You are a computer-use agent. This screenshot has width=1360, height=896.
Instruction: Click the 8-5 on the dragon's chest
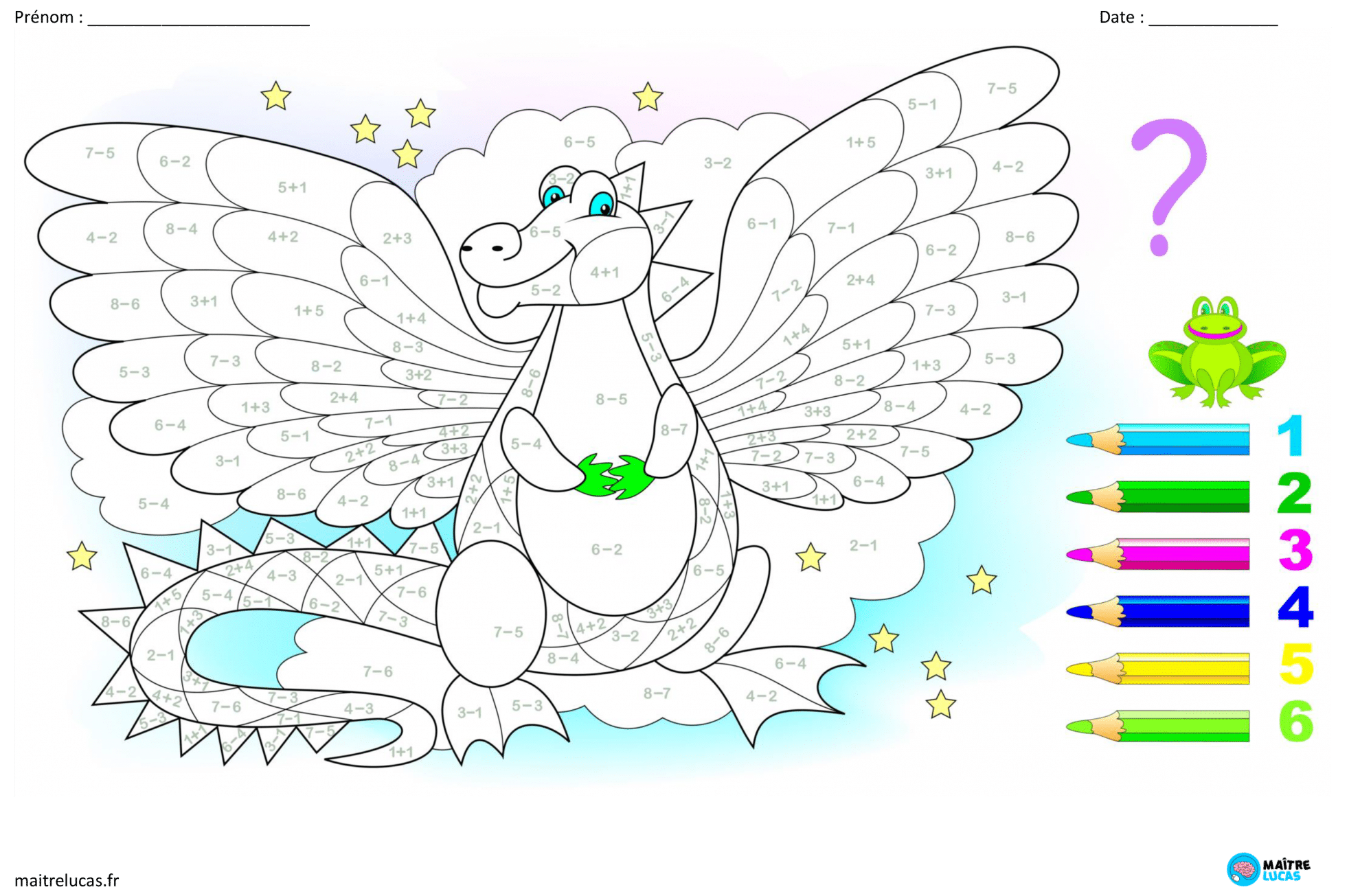coord(611,399)
